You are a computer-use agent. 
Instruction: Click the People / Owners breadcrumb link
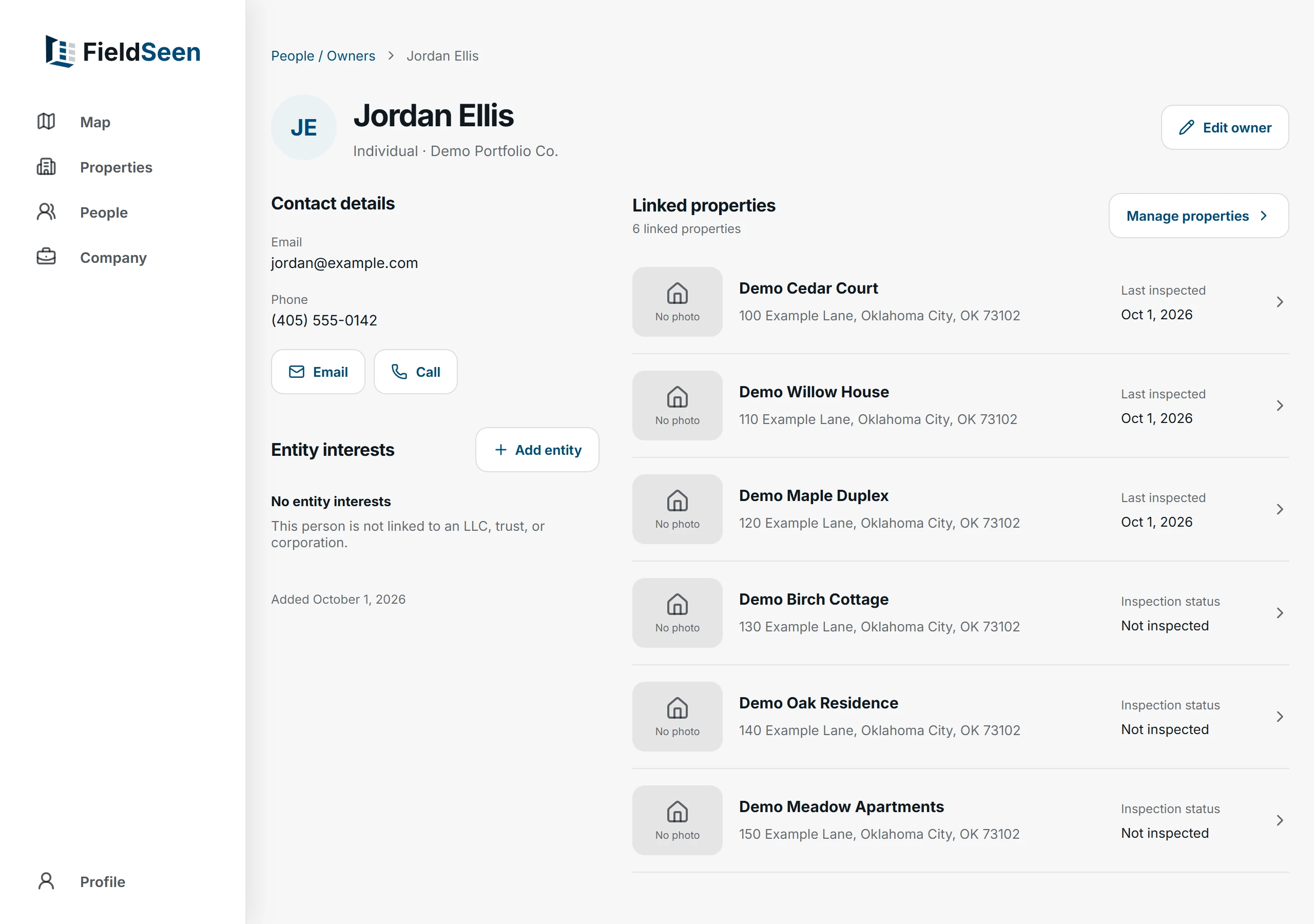[x=323, y=55]
